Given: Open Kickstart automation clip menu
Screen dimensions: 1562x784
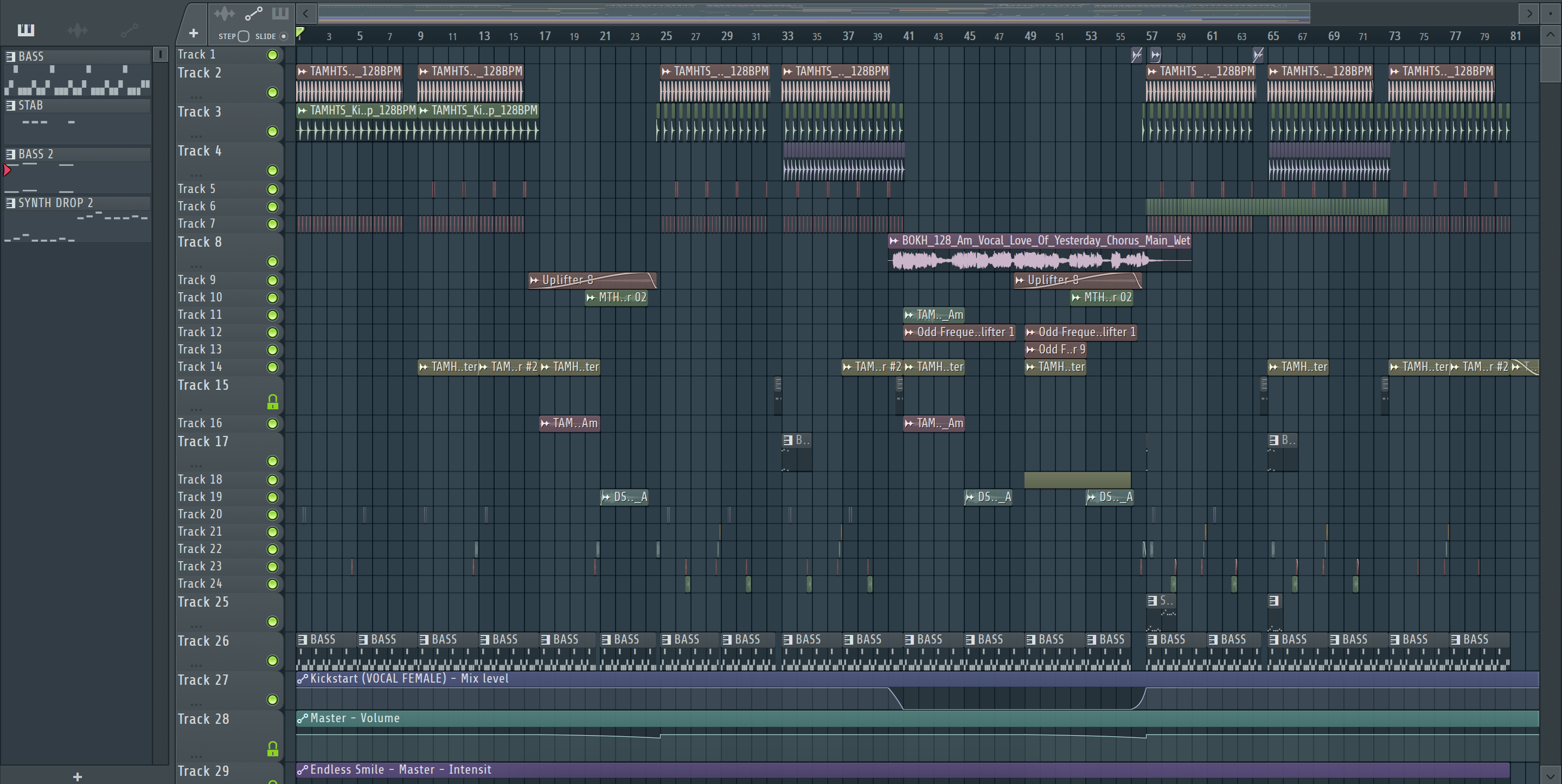Looking at the screenshot, I should 302,678.
